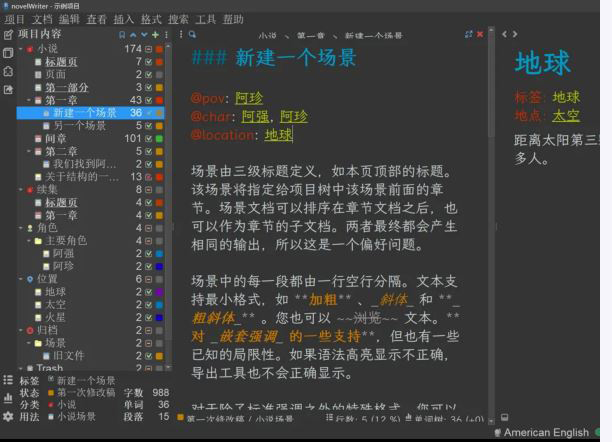Open the 工具 menu

[206, 19]
